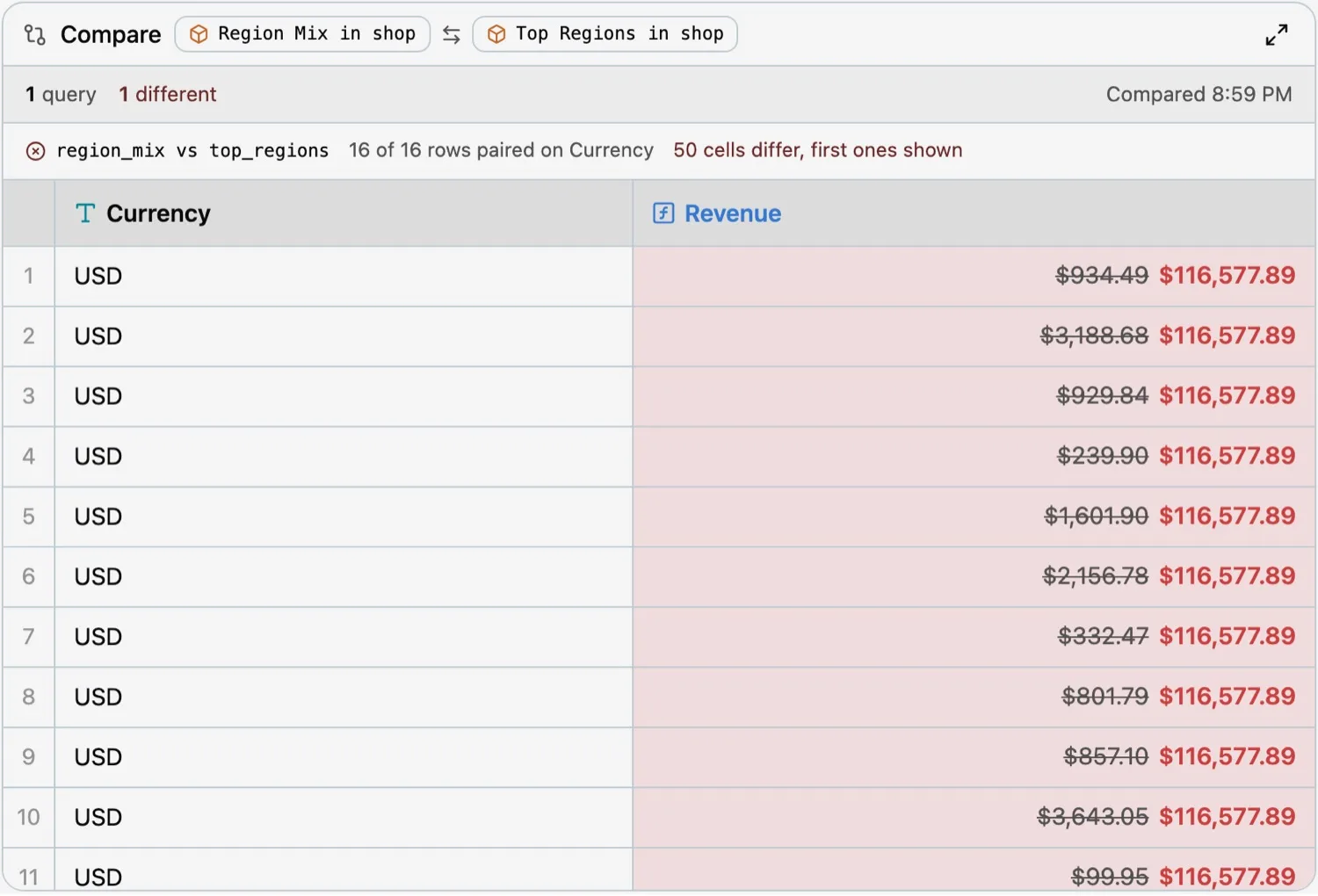Click the text type icon on Currency column
The image size is (1318, 896).
click(x=85, y=213)
